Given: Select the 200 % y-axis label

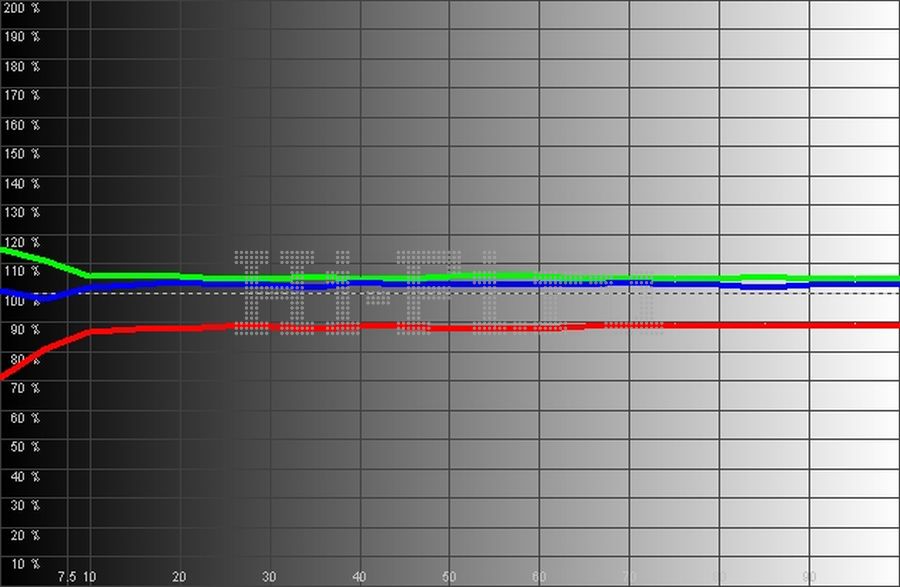Looking at the screenshot, I should 20,7.
